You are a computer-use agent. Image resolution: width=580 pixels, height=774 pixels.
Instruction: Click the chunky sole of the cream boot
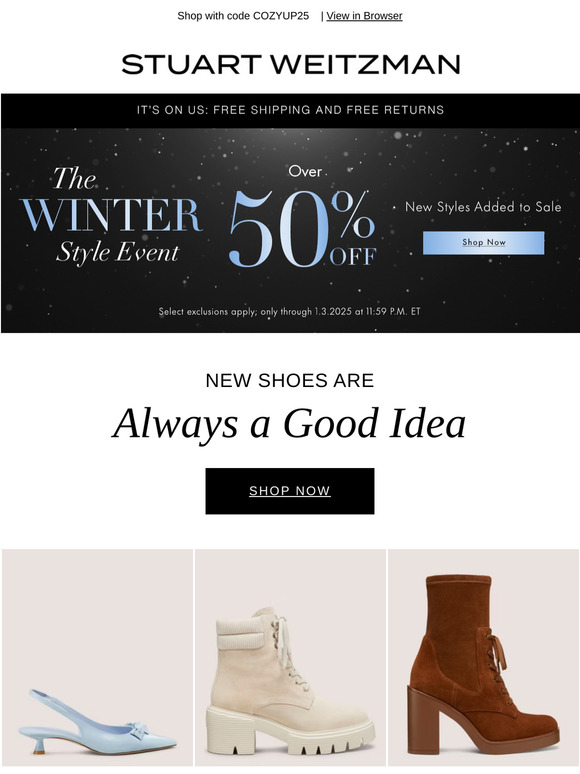click(x=291, y=736)
